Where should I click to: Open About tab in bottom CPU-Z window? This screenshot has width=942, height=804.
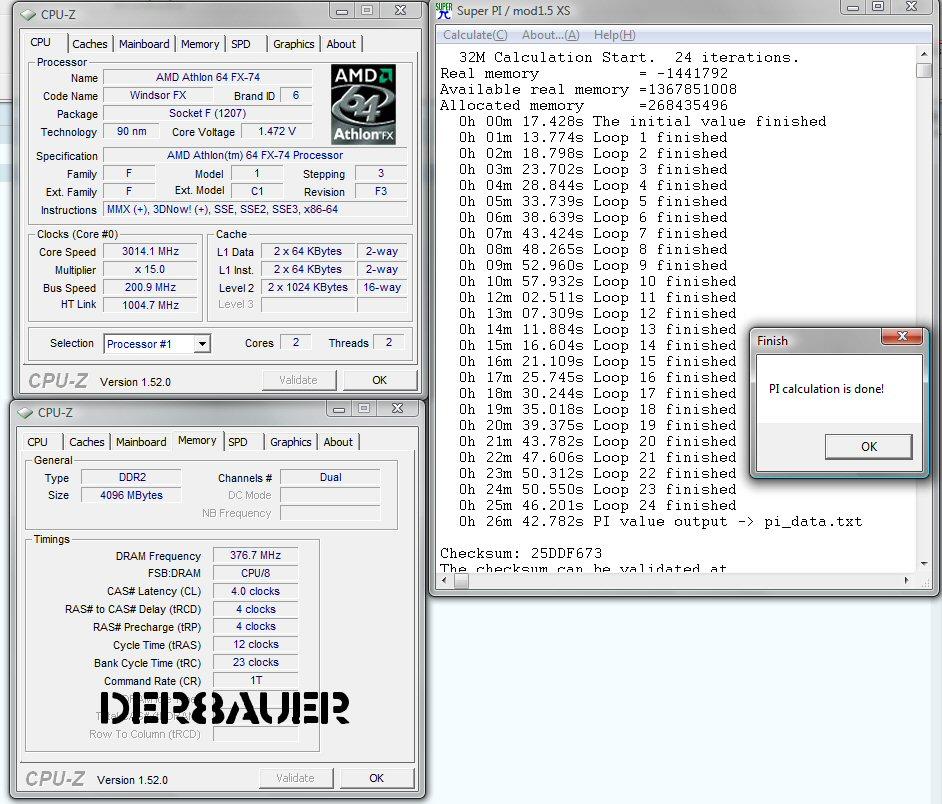pyautogui.click(x=338, y=442)
